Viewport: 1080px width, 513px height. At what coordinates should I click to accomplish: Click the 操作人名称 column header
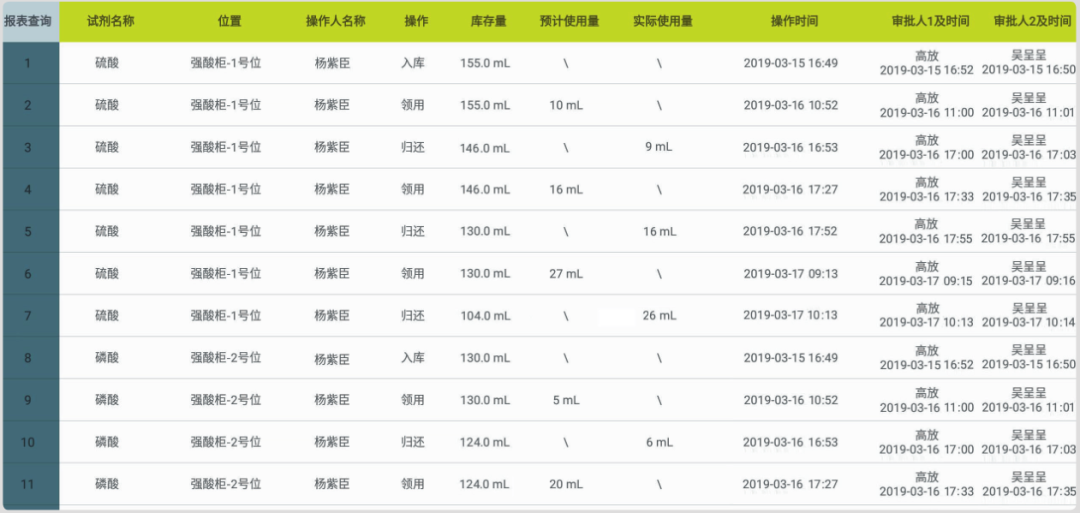point(335,21)
